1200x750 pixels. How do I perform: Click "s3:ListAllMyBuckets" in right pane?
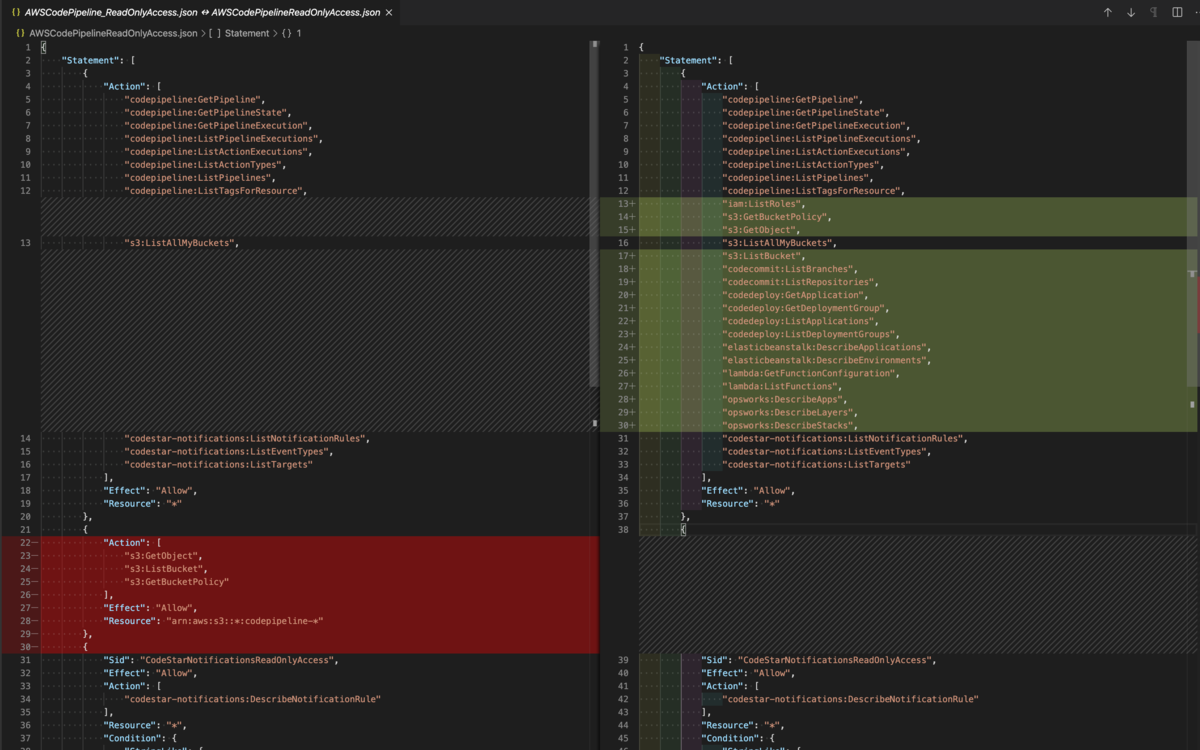777,243
